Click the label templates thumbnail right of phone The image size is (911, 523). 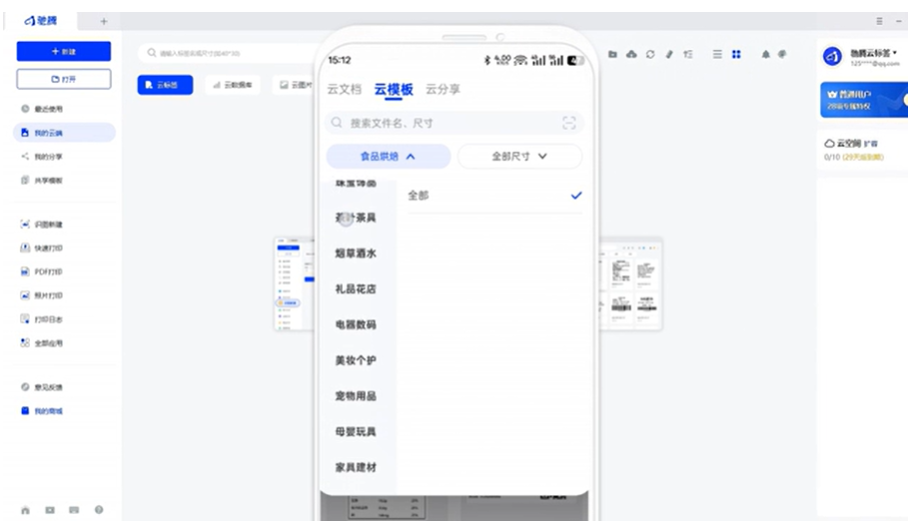pos(631,285)
